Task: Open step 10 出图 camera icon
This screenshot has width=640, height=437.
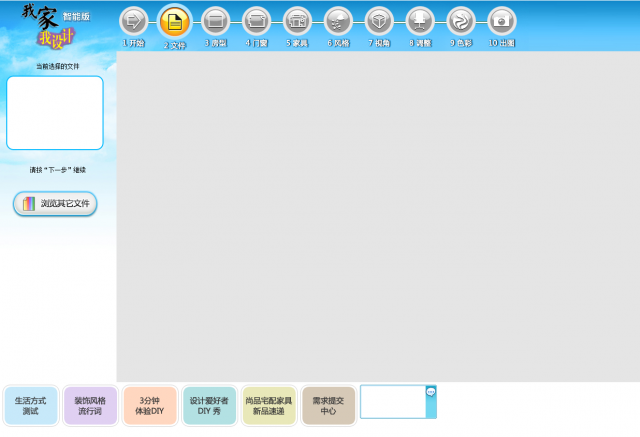Action: click(x=502, y=21)
